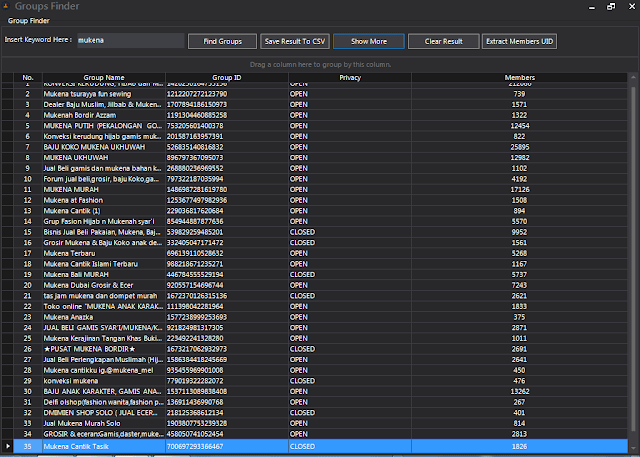Viewport: 640px width, 457px height.
Task: Select group BAJU KOKO MUKENA UKHUWAH
Action: pos(94,147)
